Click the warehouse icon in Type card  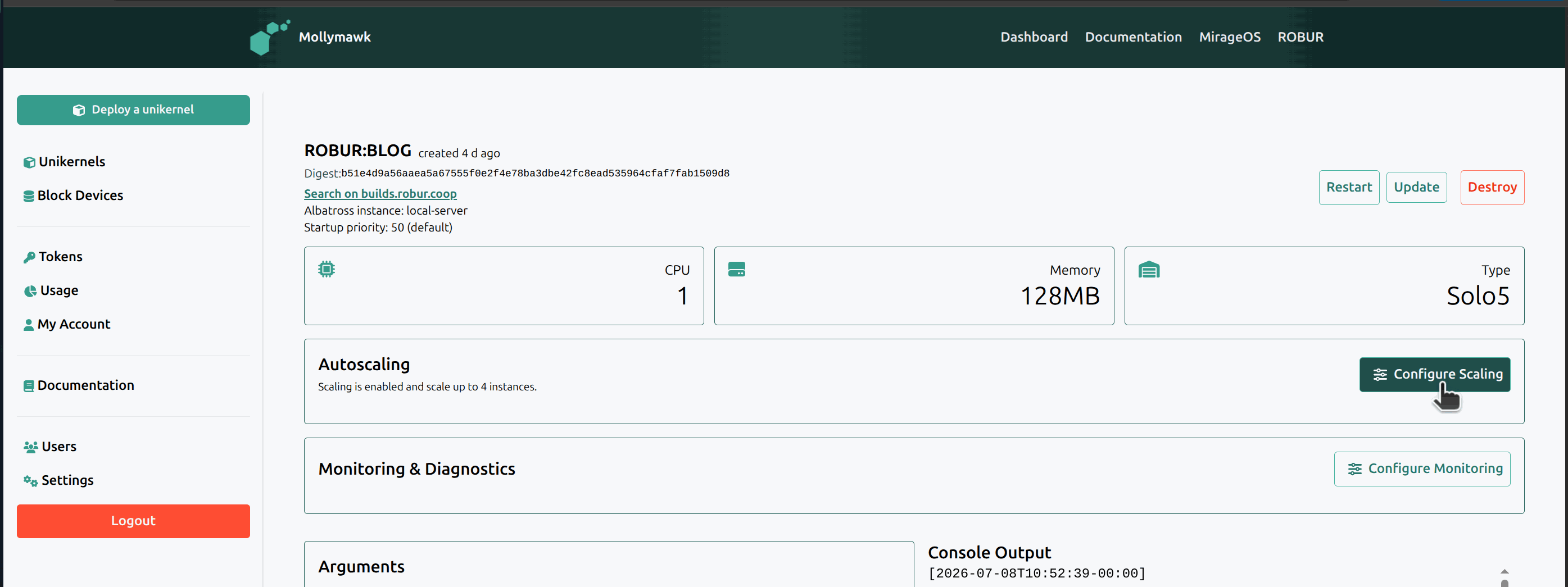(1149, 269)
